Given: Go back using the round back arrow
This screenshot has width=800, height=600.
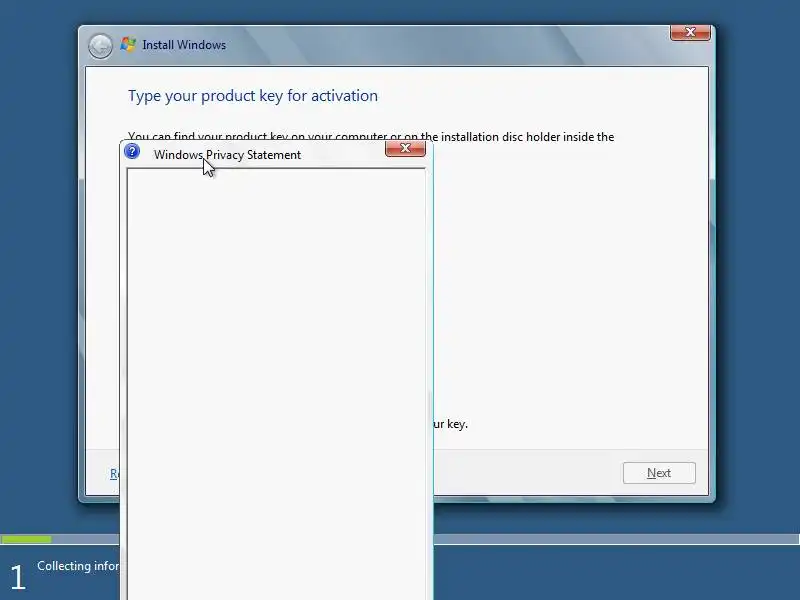Looking at the screenshot, I should point(101,46).
